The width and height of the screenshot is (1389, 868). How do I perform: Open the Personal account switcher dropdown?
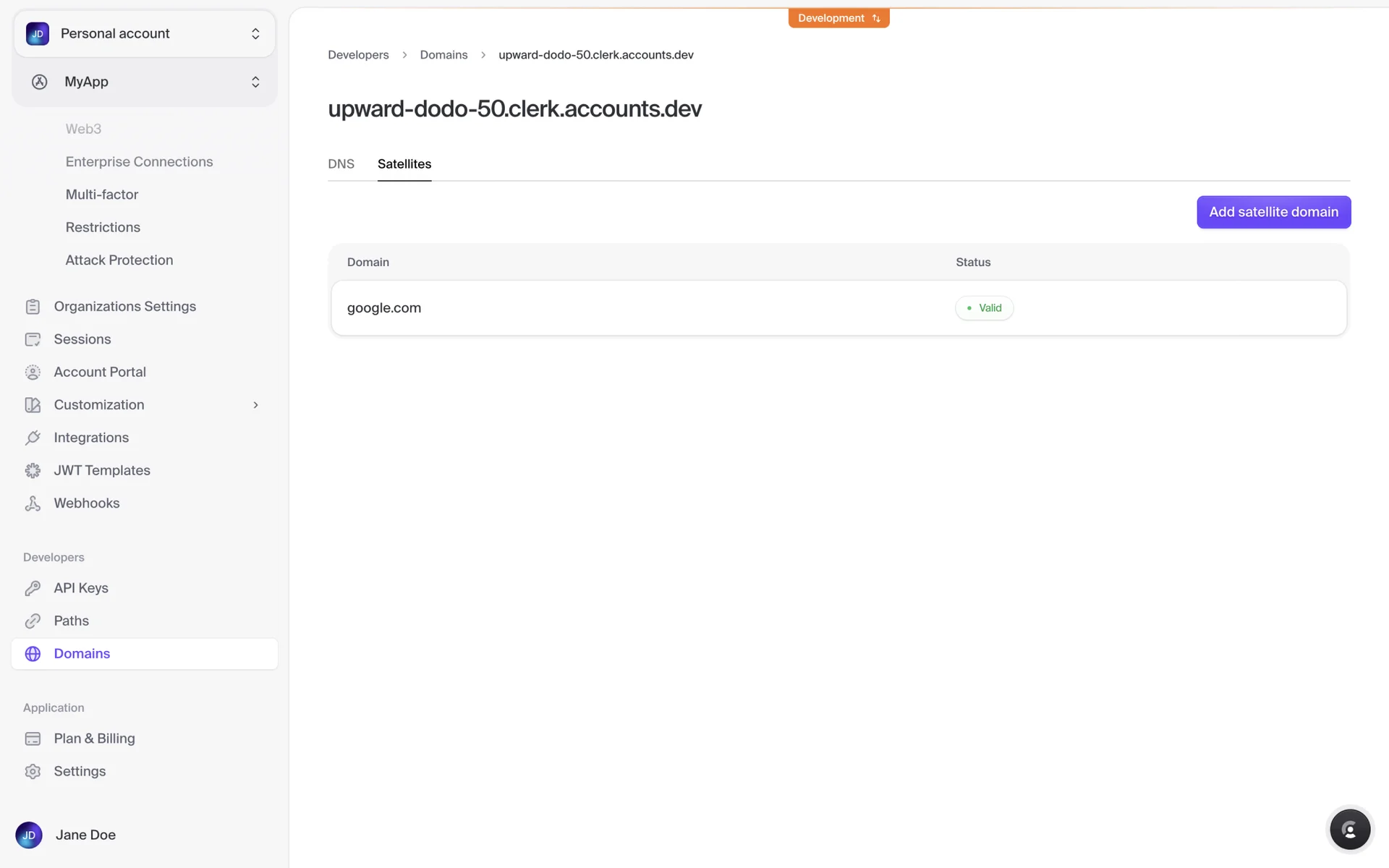click(x=144, y=34)
